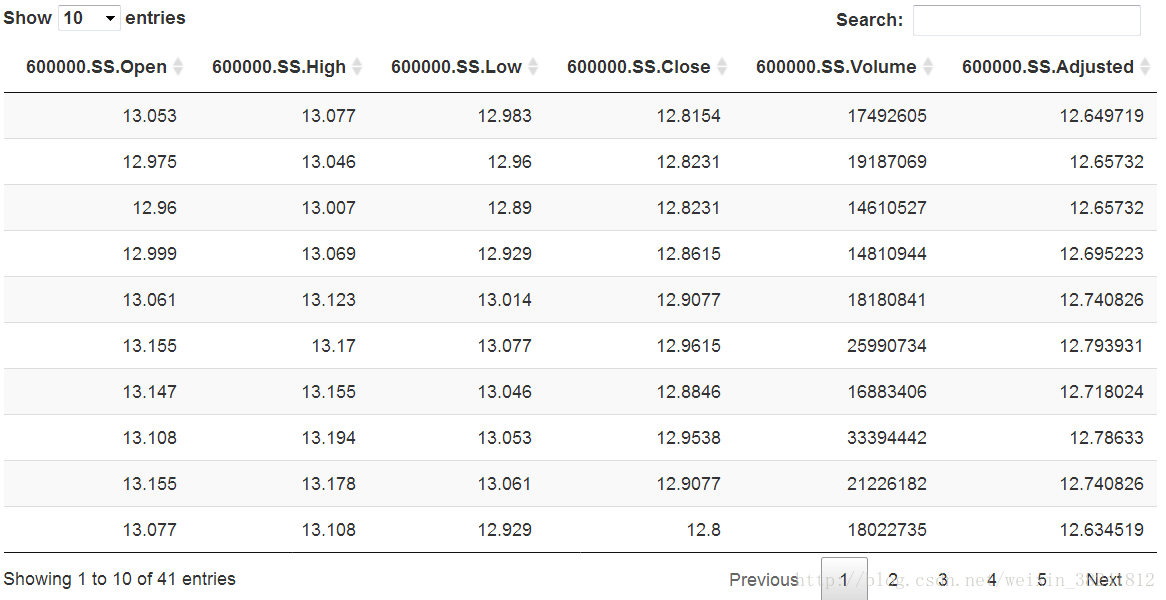Click High value 13.046

[x=329, y=162]
